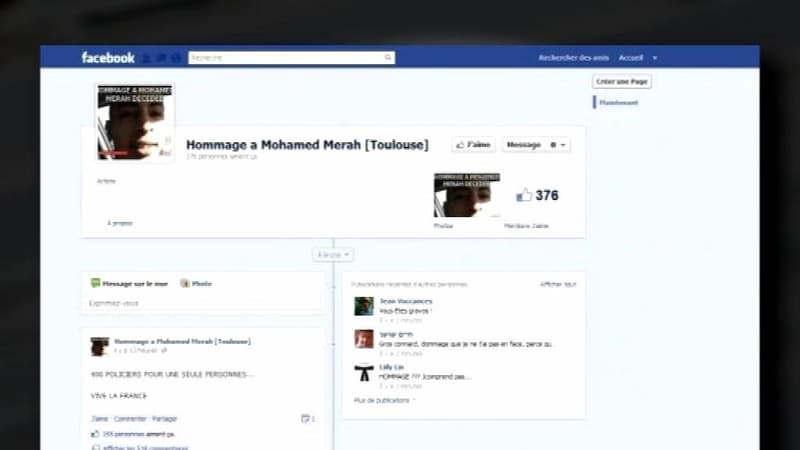Screen dimensions: 800x450
Task: Click the J'aime button on the page
Action: pos(473,145)
